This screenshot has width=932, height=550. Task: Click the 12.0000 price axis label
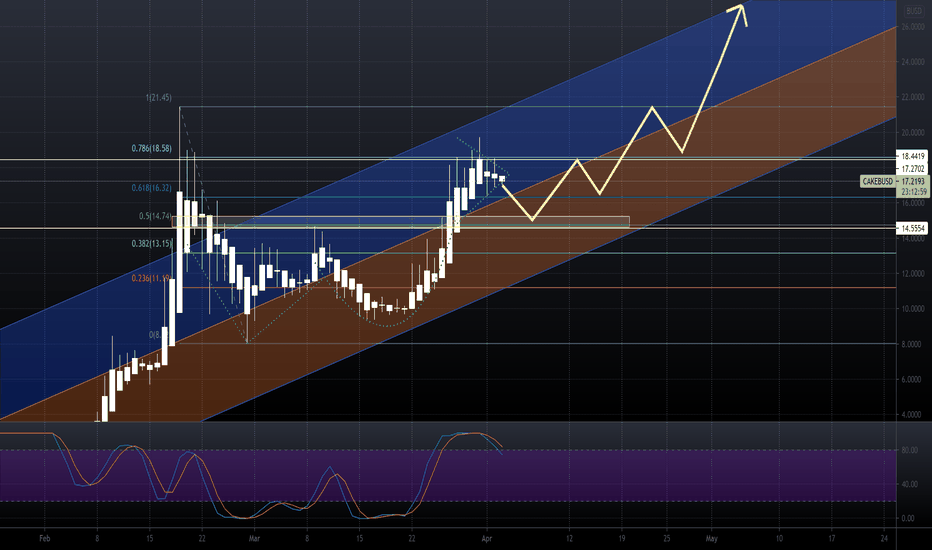[913, 274]
